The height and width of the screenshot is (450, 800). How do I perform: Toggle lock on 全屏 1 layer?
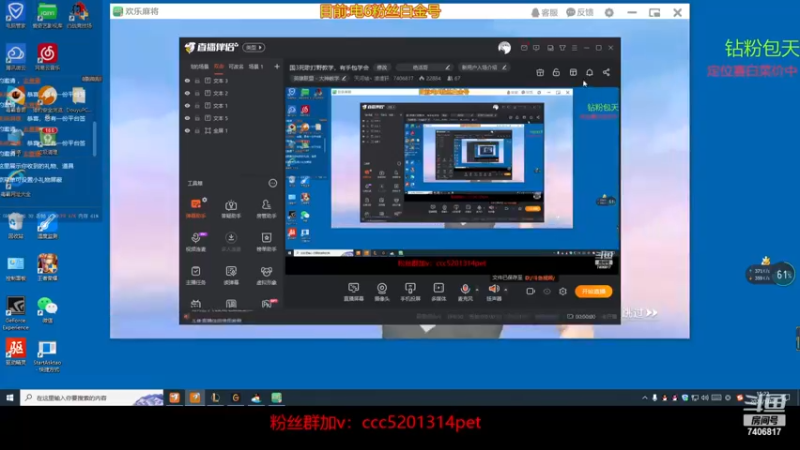pos(197,131)
